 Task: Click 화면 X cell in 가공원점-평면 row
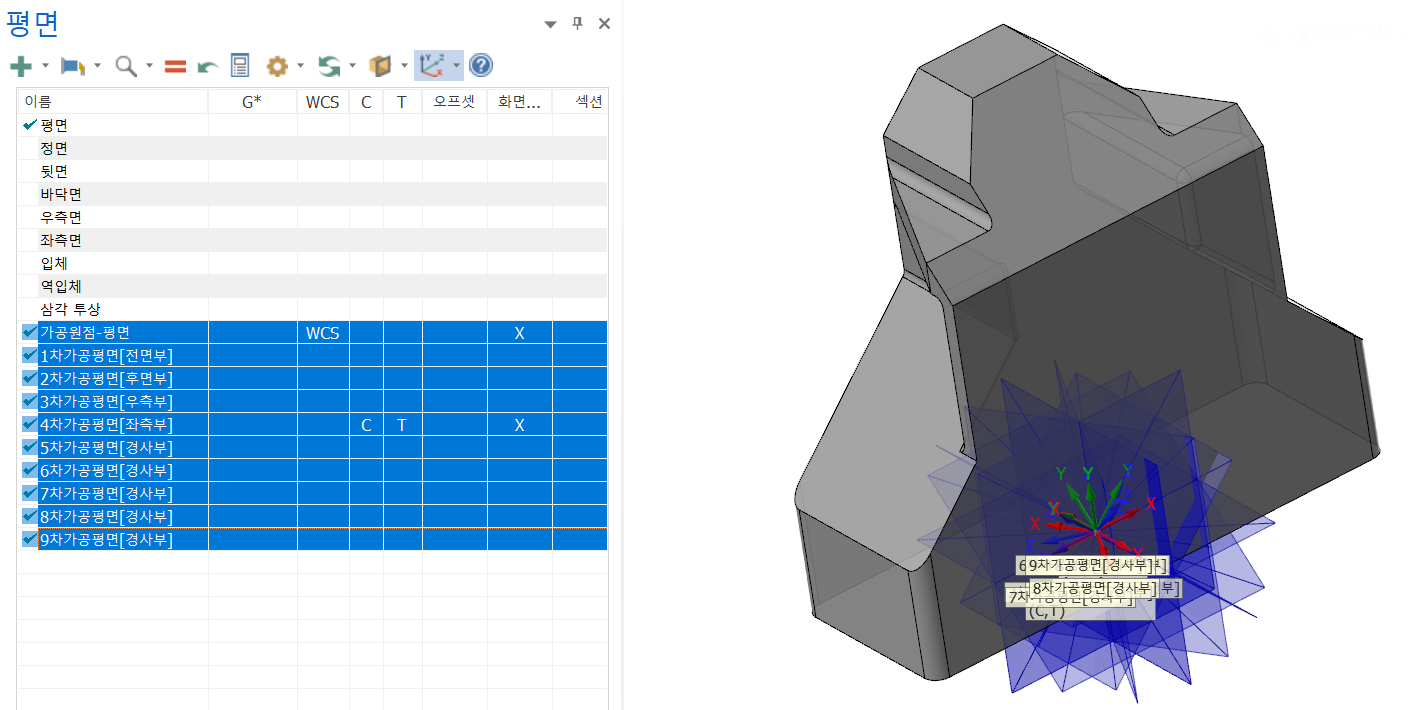pos(519,333)
